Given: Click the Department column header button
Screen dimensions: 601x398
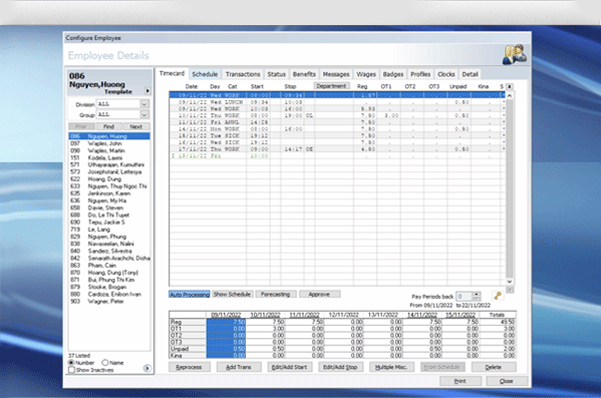Looking at the screenshot, I should [x=331, y=86].
